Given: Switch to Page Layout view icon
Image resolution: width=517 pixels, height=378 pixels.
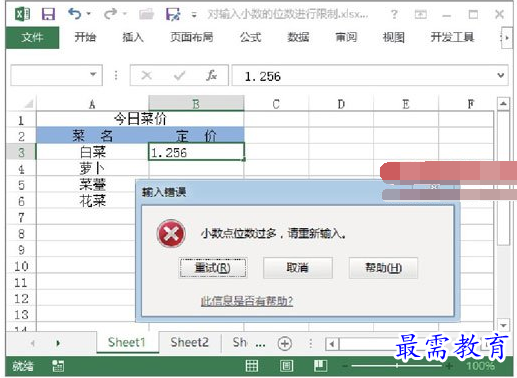Looking at the screenshot, I should 286,366.
